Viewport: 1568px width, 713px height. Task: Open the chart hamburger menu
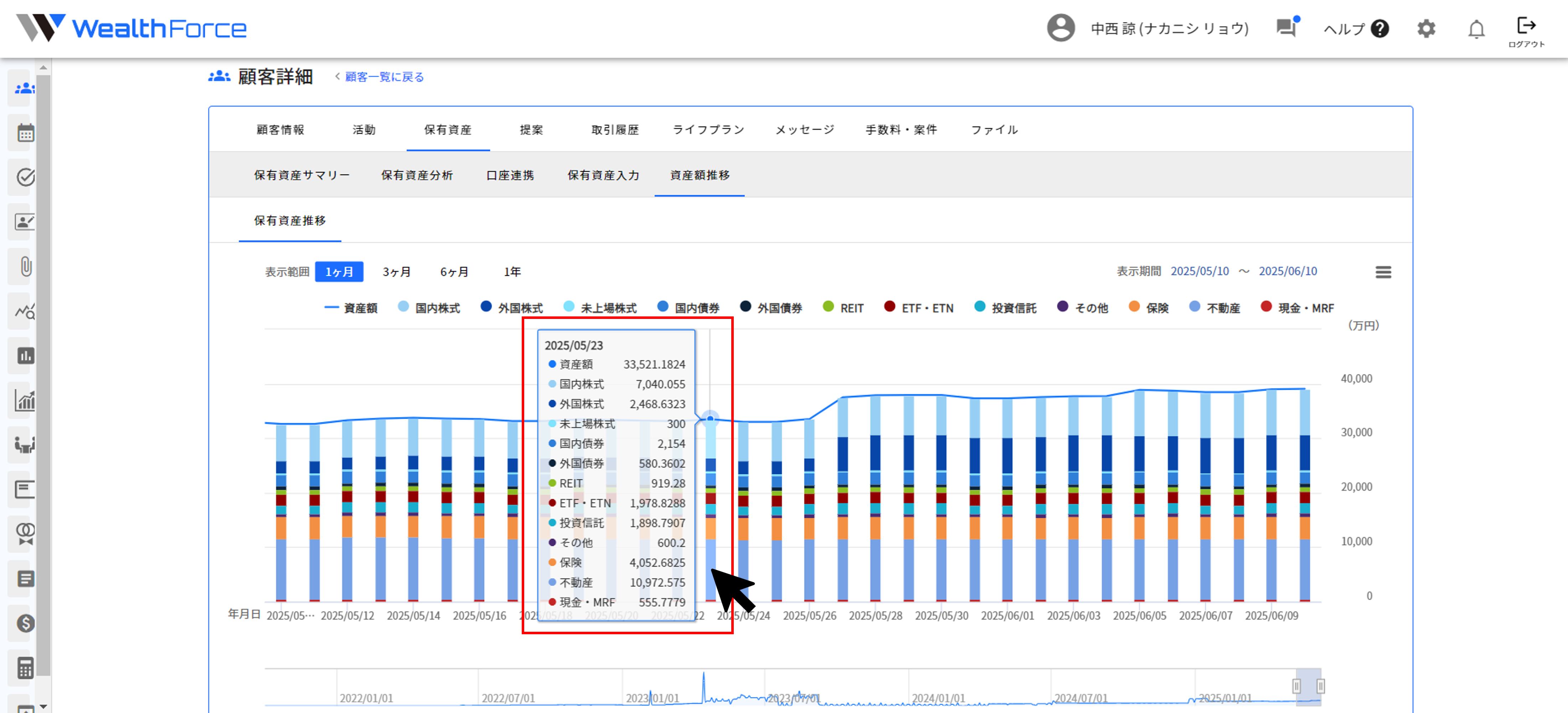click(x=1383, y=272)
